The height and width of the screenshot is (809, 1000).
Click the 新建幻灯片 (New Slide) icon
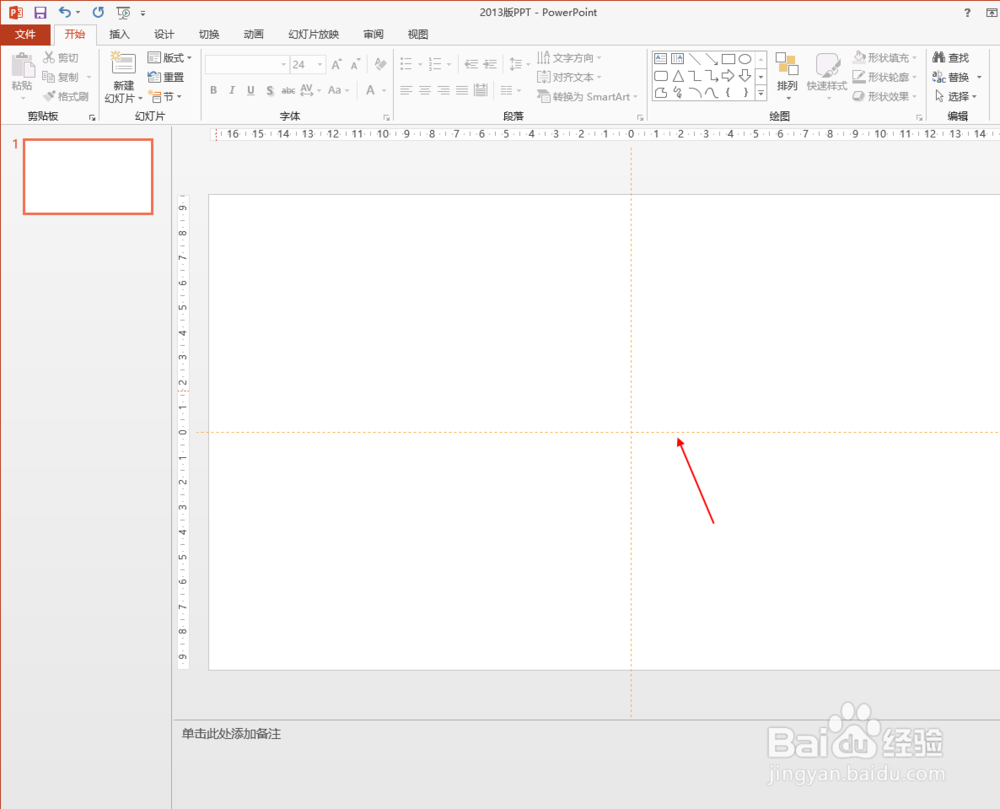pyautogui.click(x=123, y=64)
